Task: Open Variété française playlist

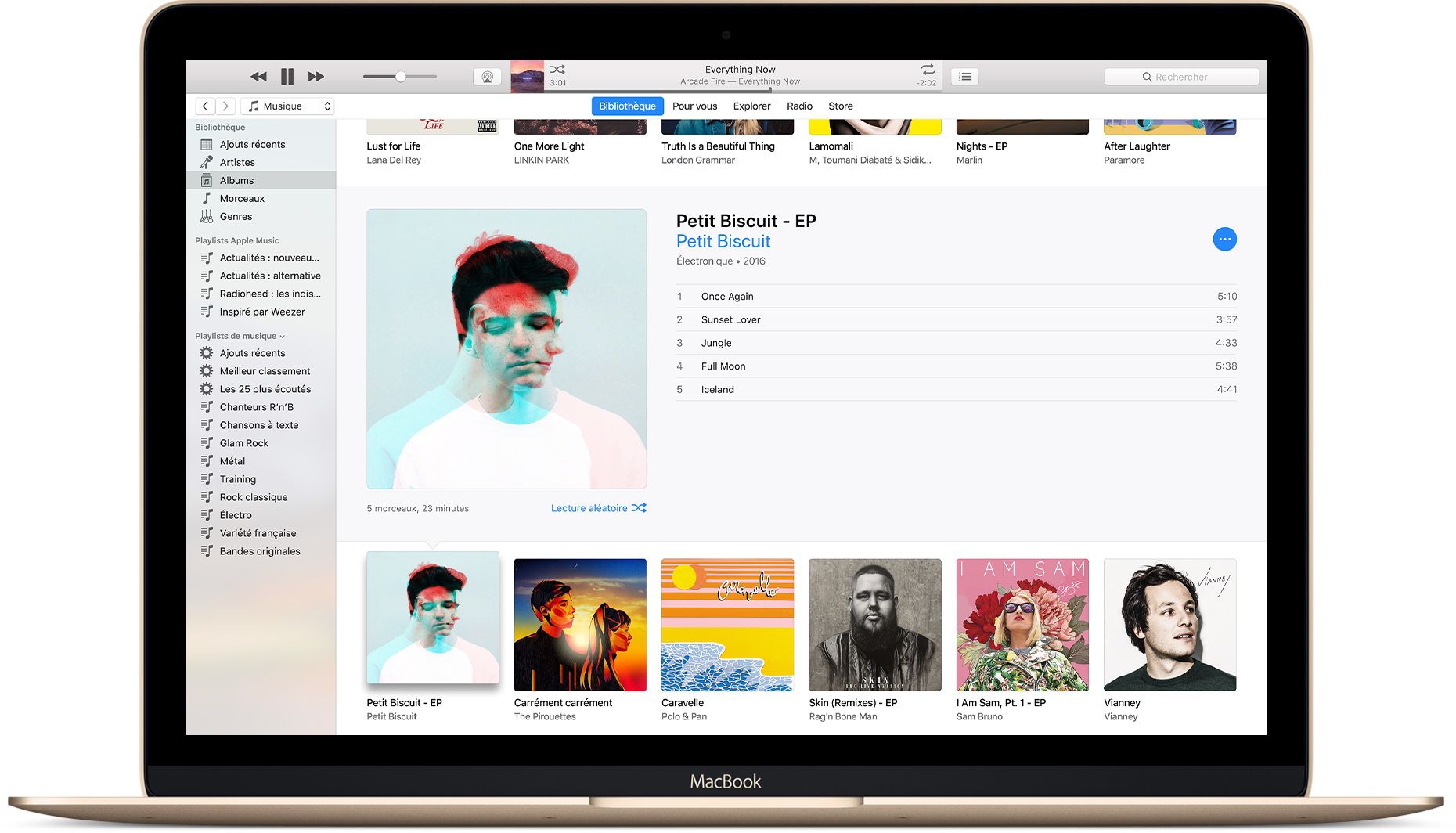Action: pyautogui.click(x=261, y=533)
